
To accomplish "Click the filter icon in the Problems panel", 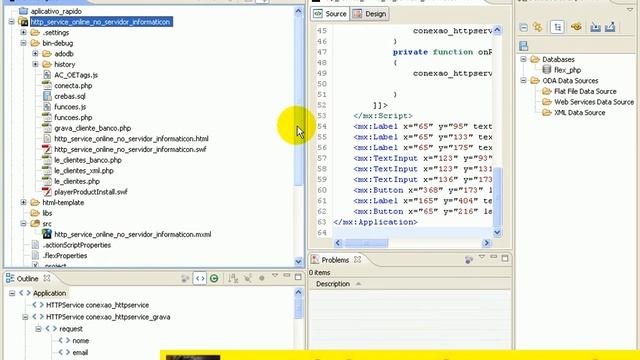I will [469, 260].
